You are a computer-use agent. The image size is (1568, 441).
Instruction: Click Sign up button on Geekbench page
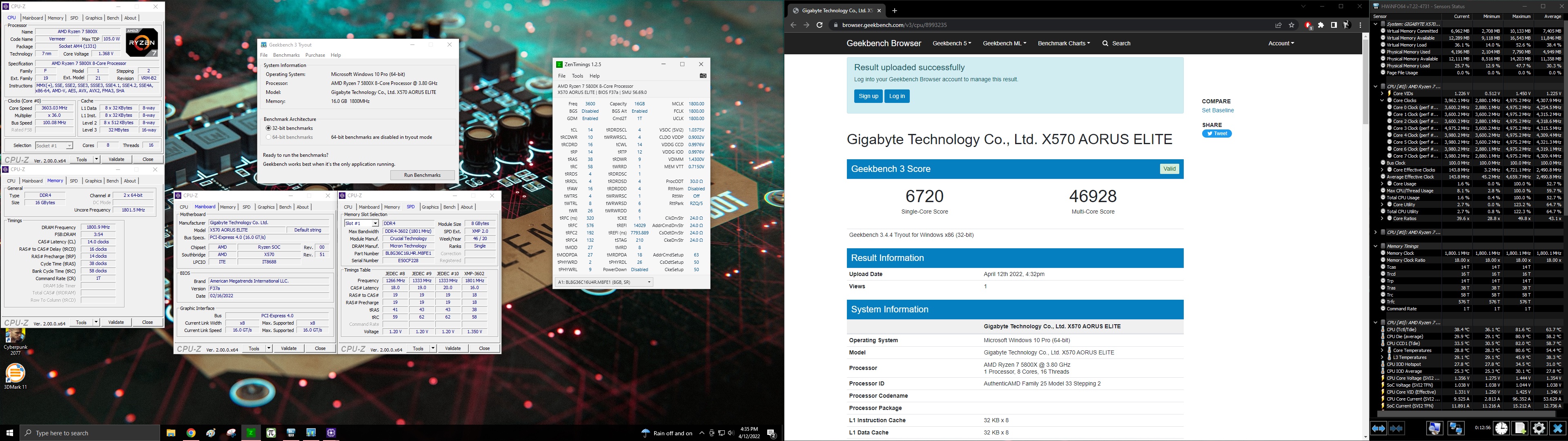[x=868, y=96]
